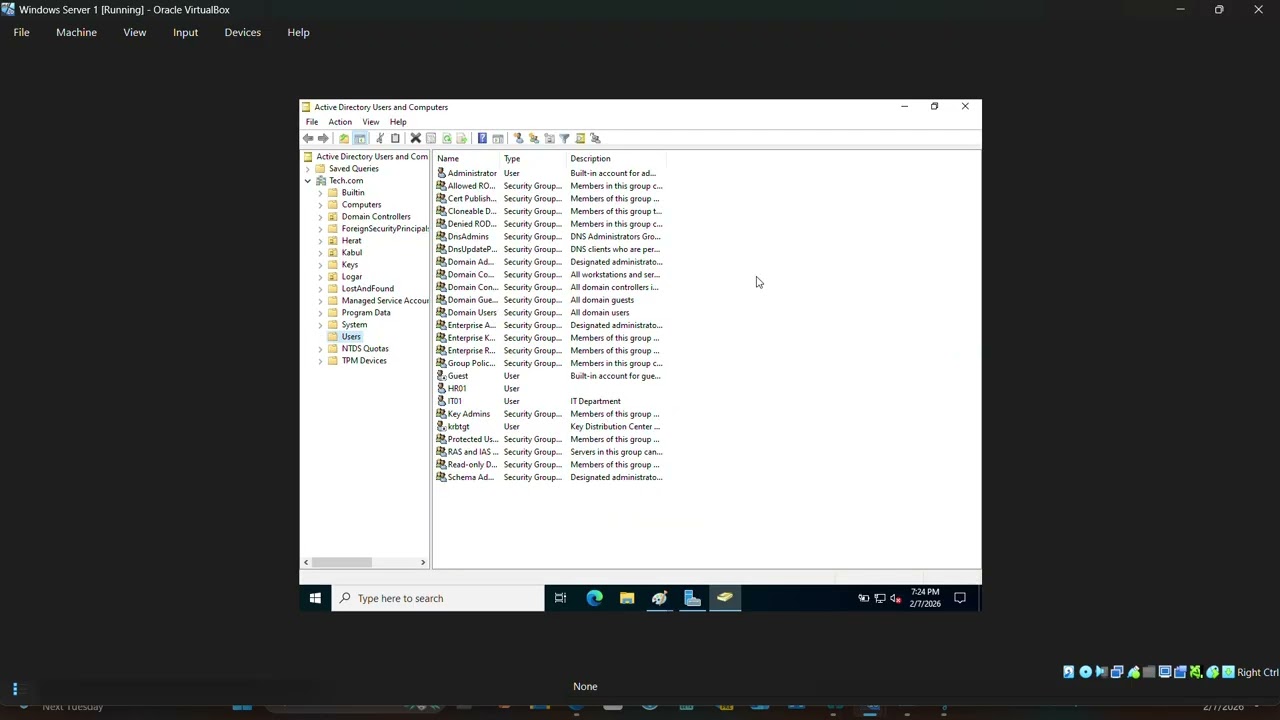This screenshot has width=1280, height=720.
Task: Create a new organizational unit via toolbar icon
Action: (x=549, y=138)
